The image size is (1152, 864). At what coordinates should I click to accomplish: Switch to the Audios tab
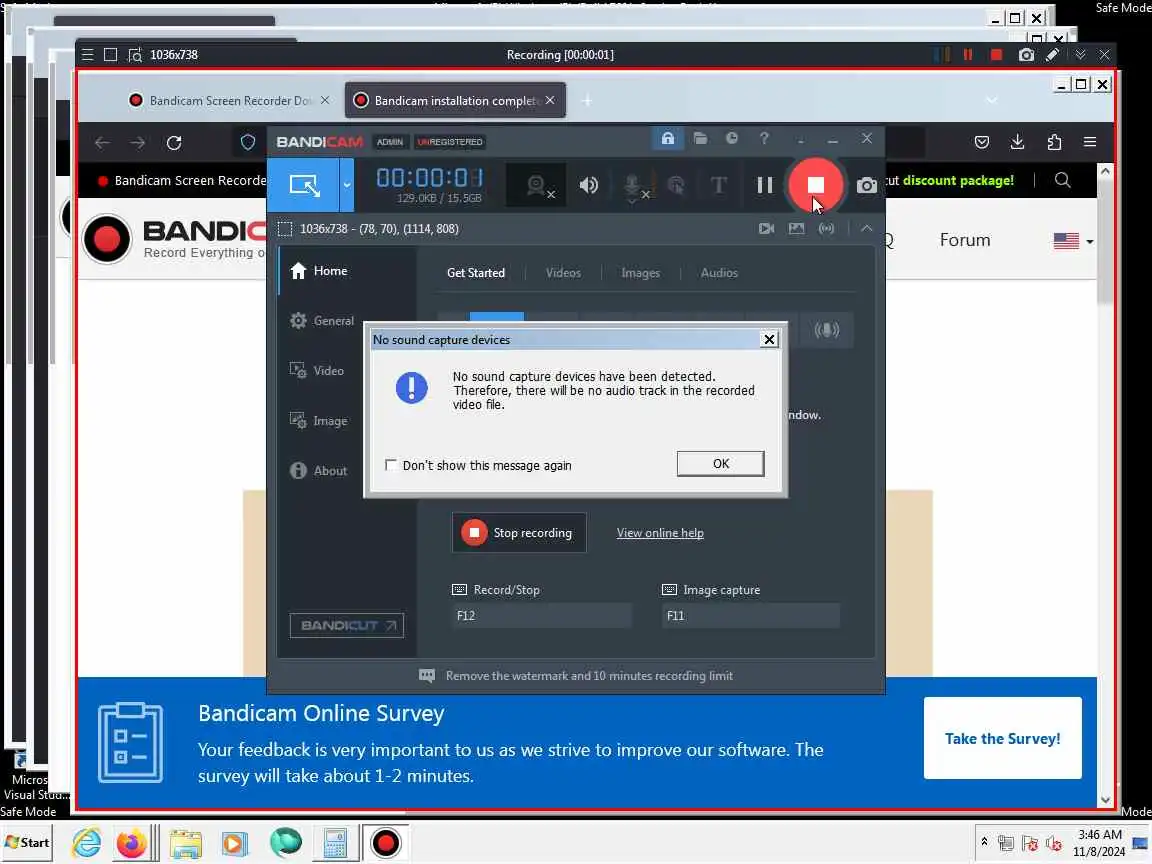coord(719,273)
